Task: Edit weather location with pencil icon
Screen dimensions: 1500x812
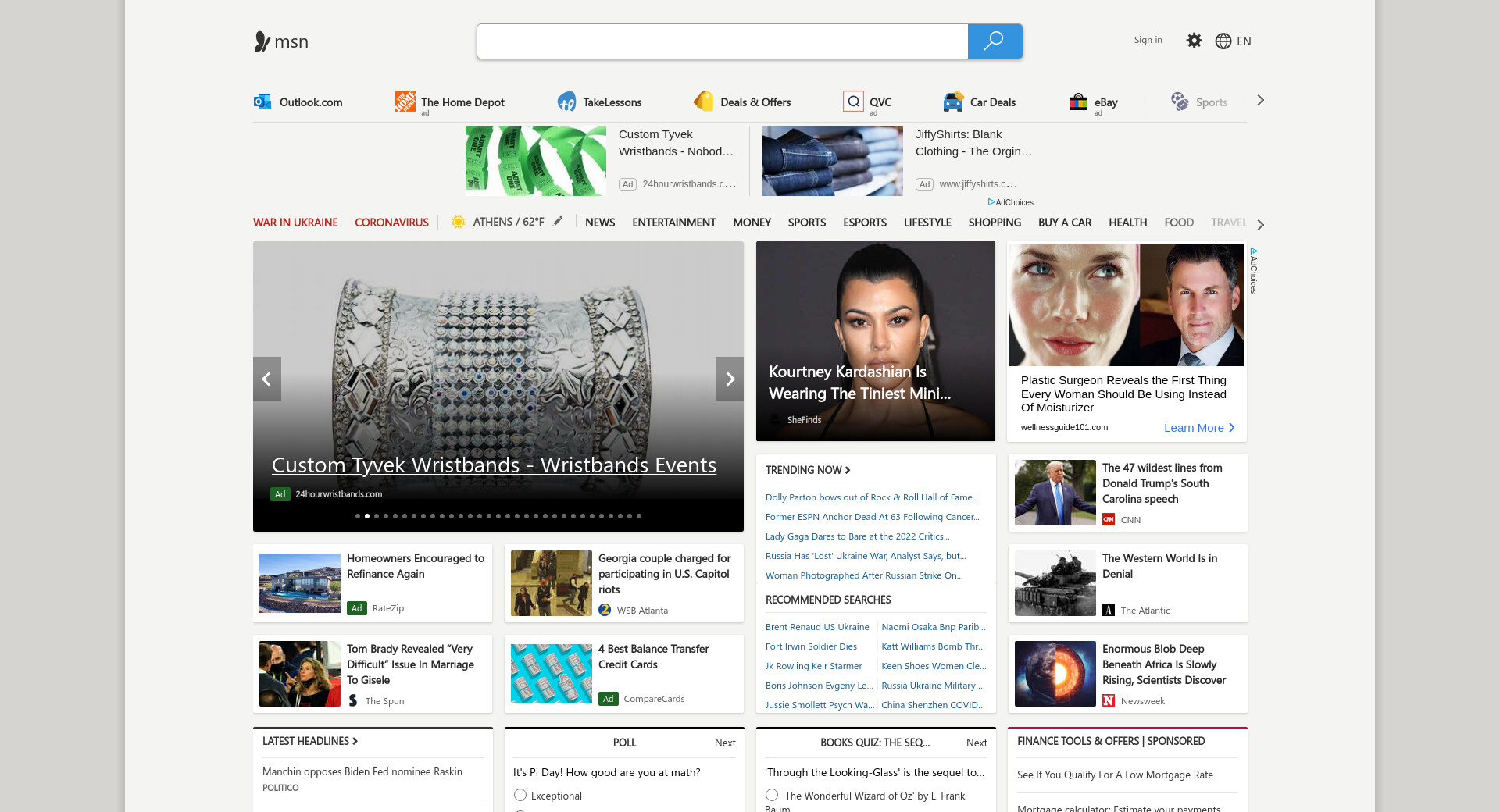Action: click(558, 222)
